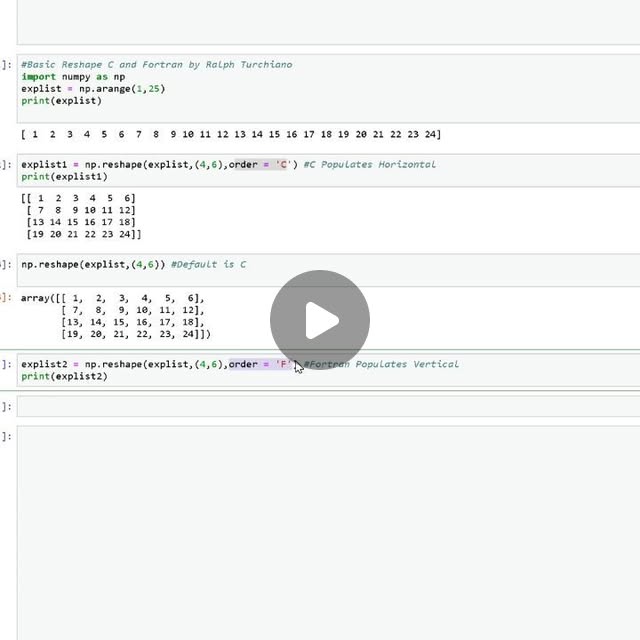Click the small empty cell below explist2 cell

[328, 407]
